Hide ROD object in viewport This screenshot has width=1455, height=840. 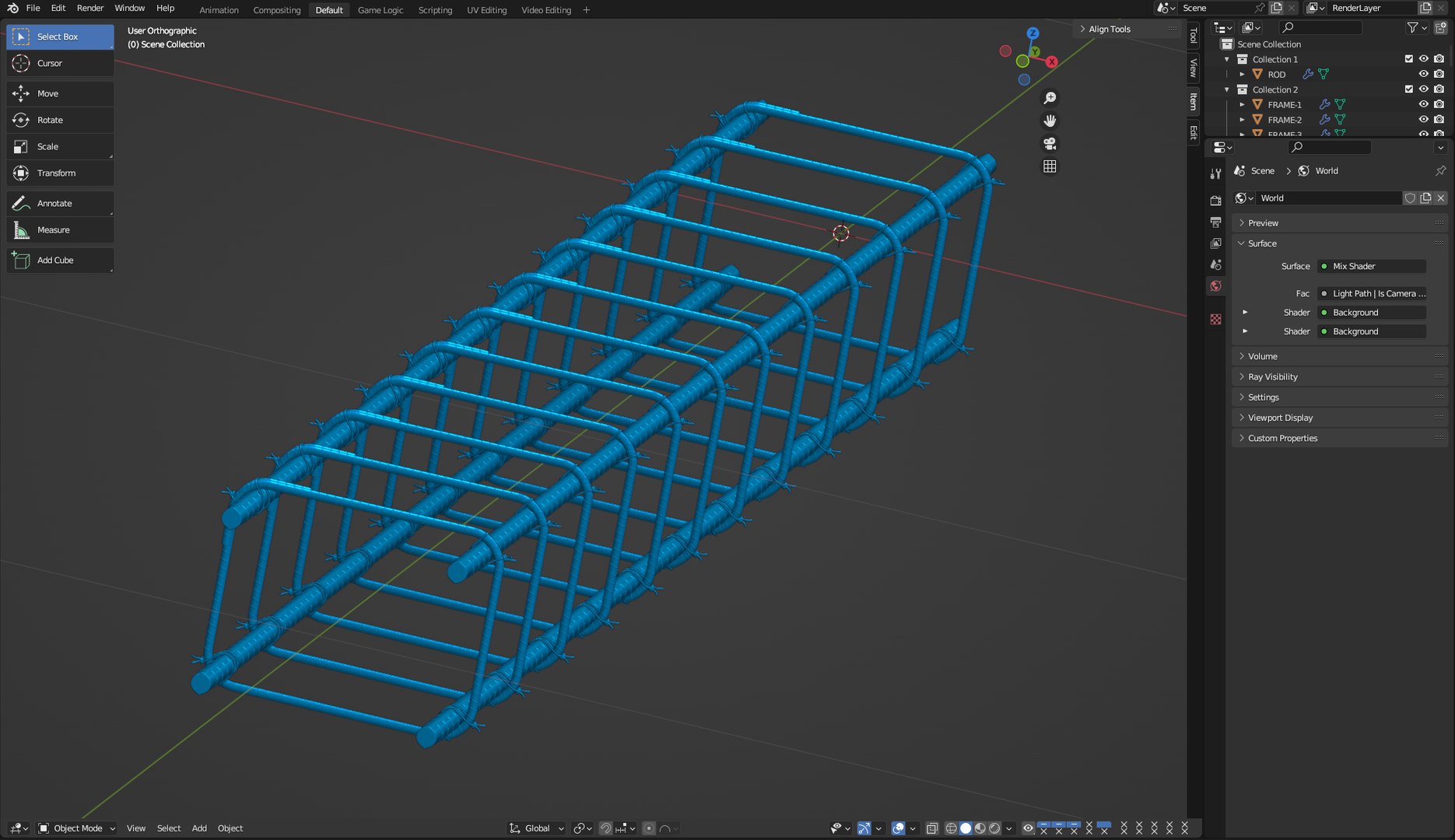coord(1423,74)
